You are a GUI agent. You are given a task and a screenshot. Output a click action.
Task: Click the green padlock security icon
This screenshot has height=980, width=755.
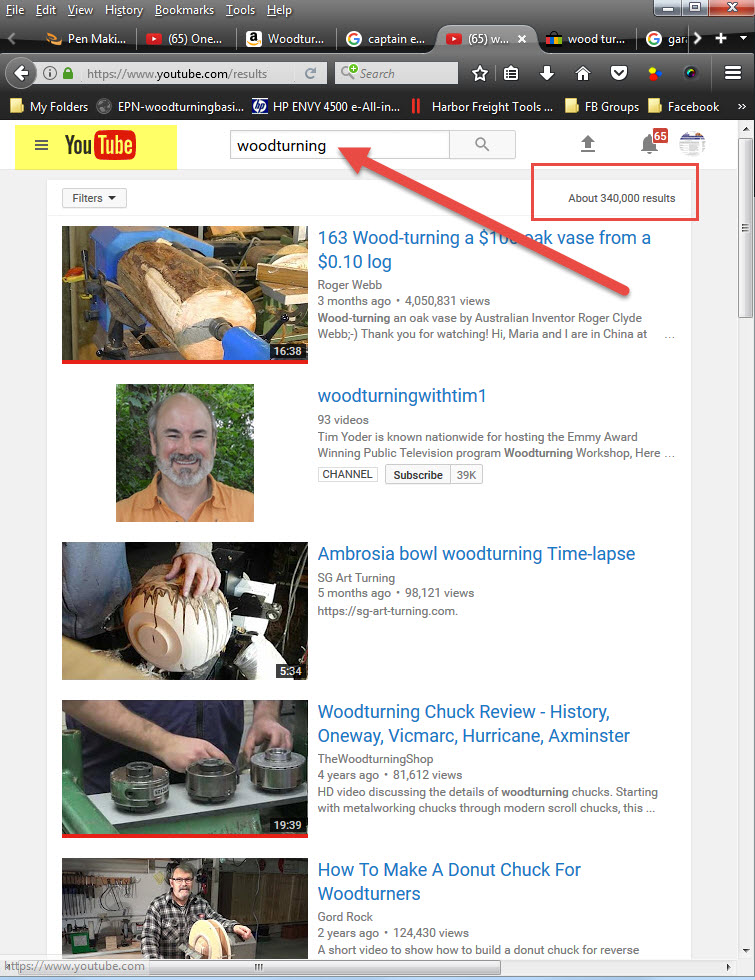(69, 74)
